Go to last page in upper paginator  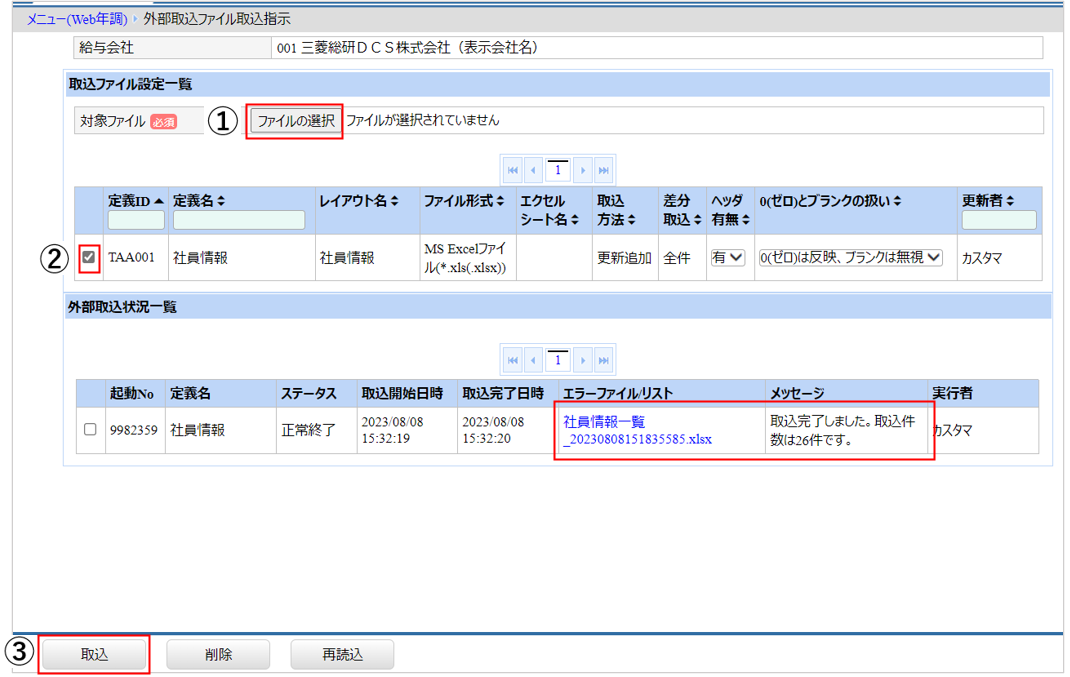pos(603,170)
